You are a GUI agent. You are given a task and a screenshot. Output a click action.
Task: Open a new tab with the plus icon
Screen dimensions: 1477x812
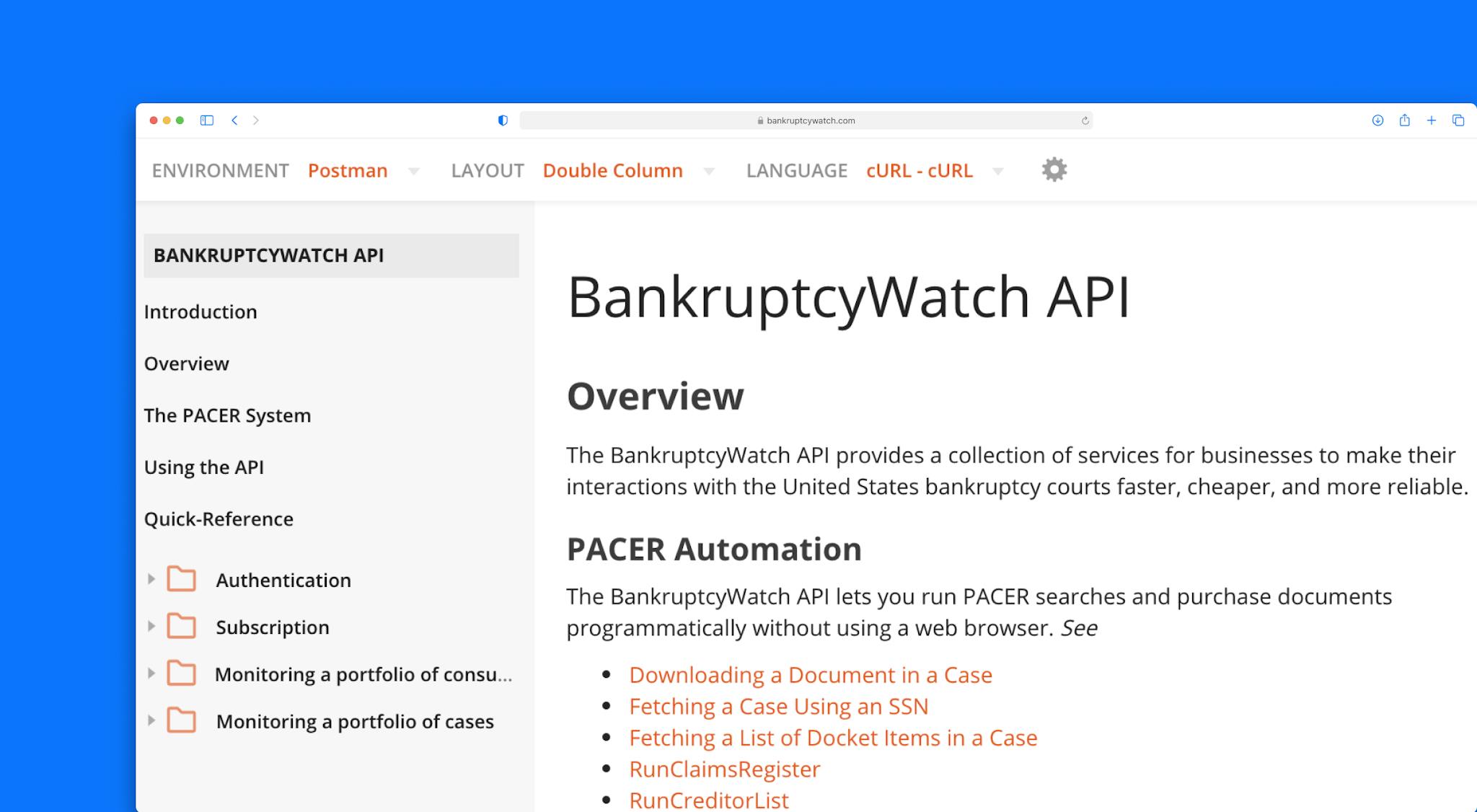pyautogui.click(x=1431, y=120)
